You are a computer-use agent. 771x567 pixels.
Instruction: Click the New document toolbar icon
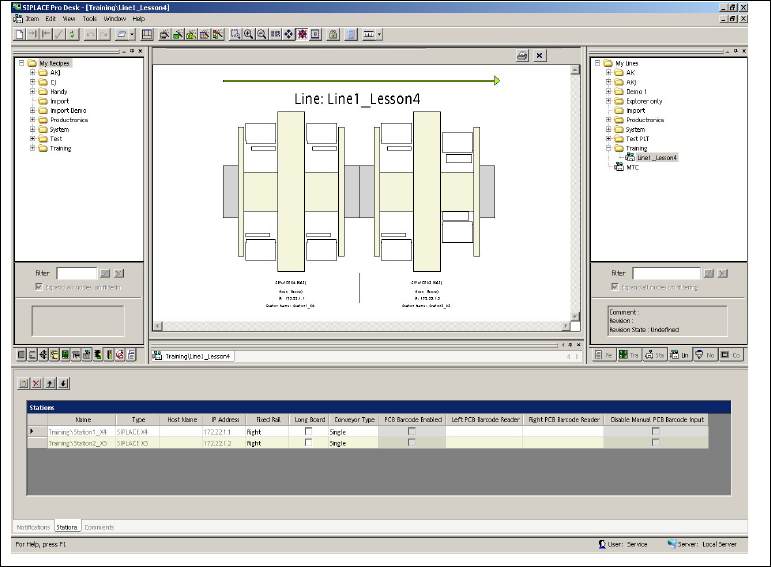19,34
